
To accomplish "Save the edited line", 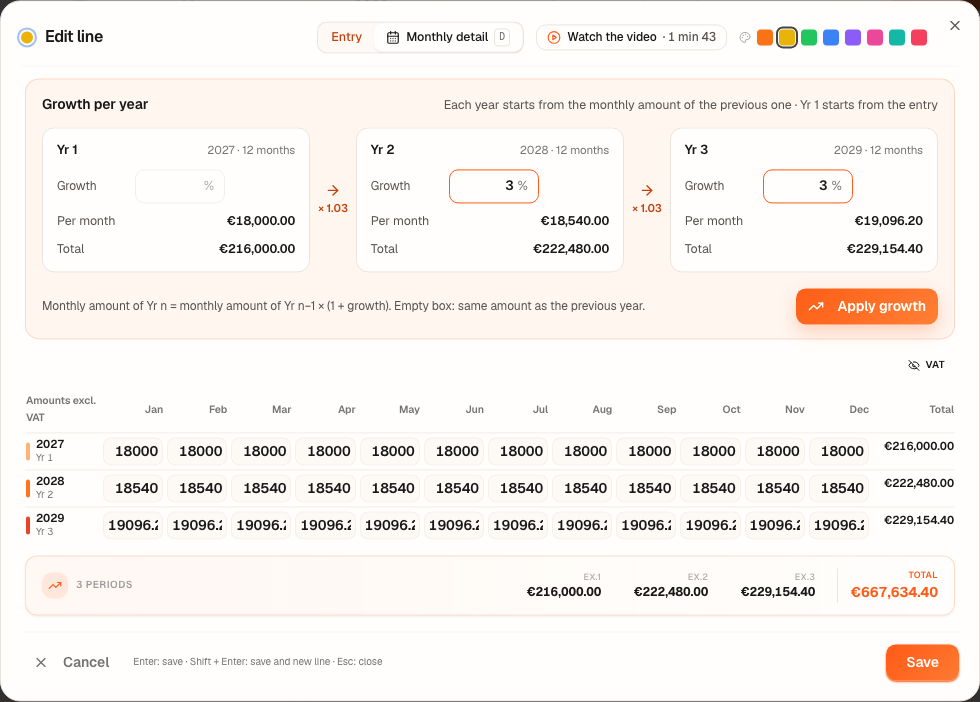I will tap(922, 662).
